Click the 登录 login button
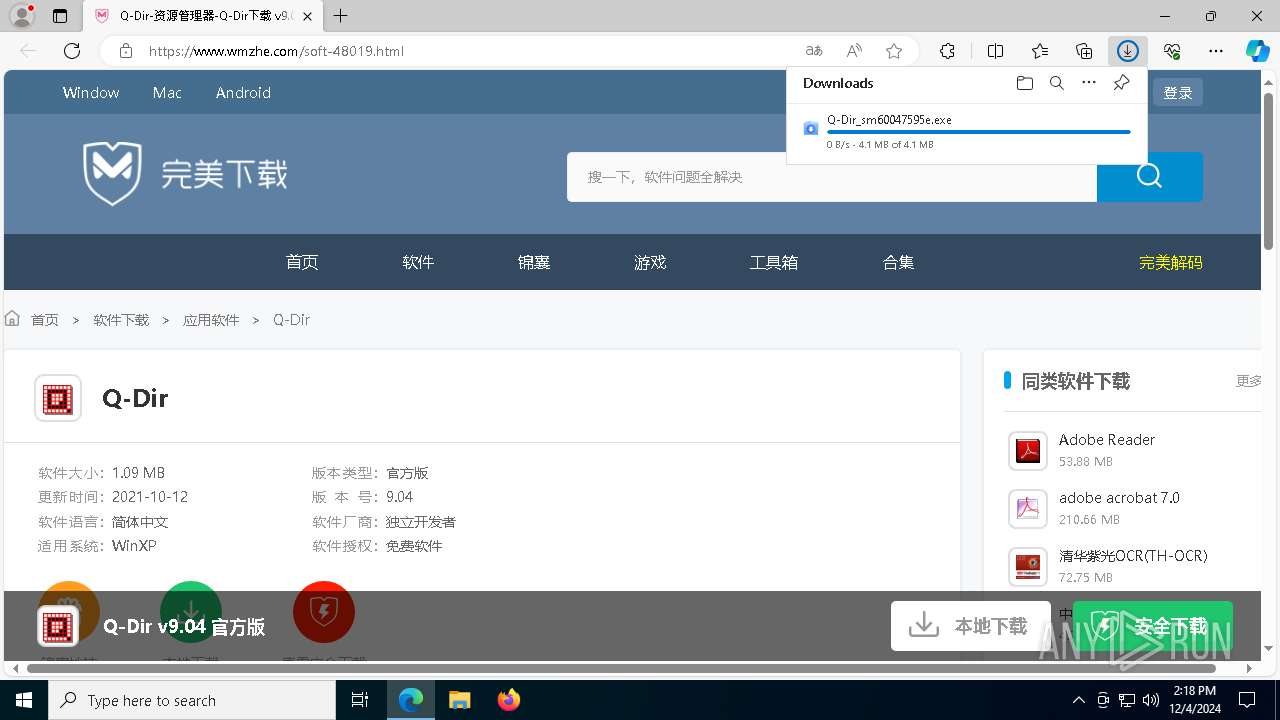This screenshot has height=720, width=1280. 1178,93
